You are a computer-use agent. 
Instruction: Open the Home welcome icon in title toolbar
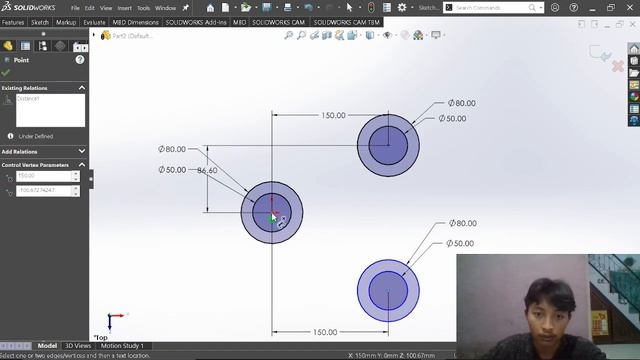click(210, 8)
